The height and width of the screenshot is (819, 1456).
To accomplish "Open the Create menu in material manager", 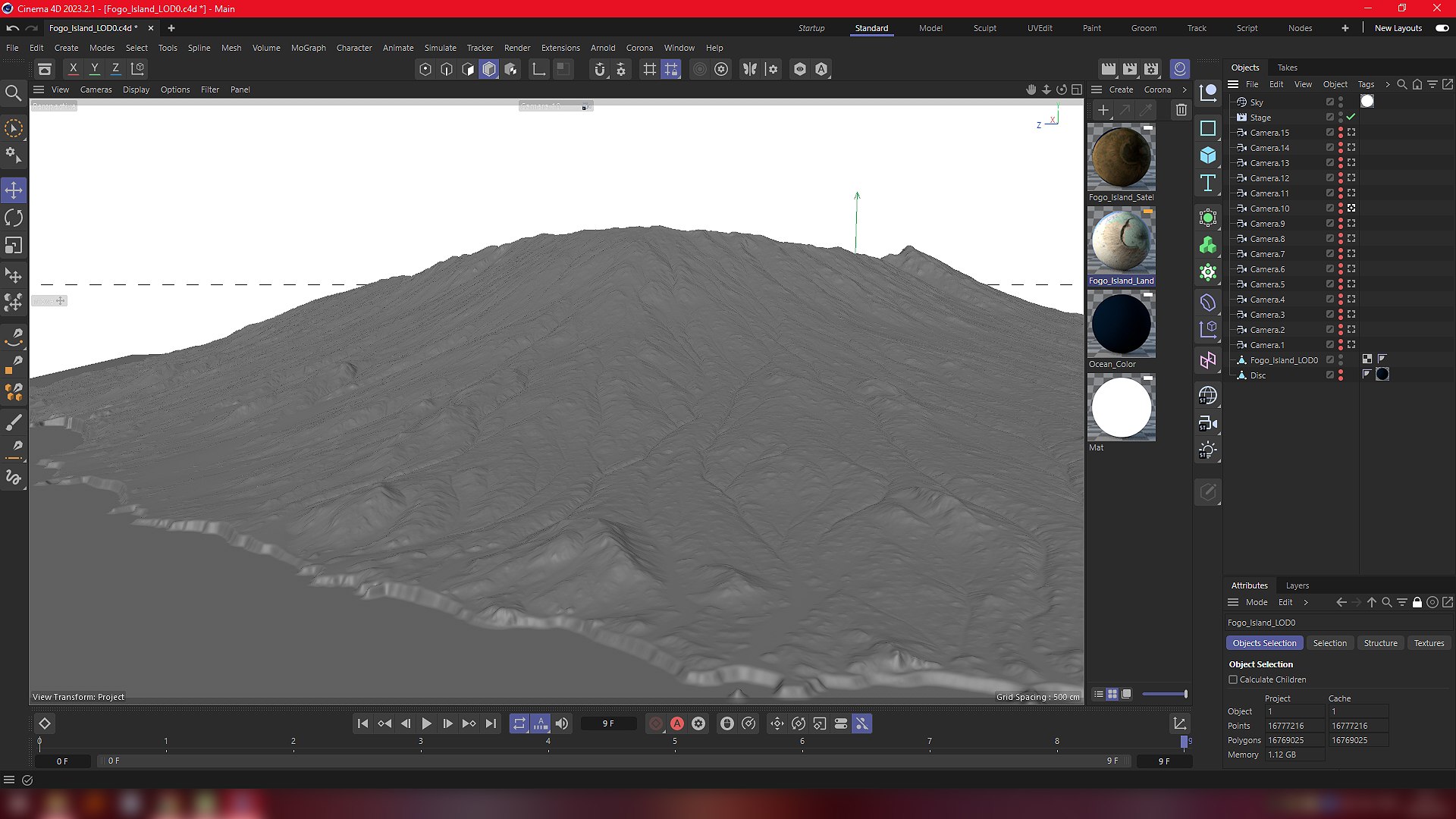I will click(x=1121, y=89).
